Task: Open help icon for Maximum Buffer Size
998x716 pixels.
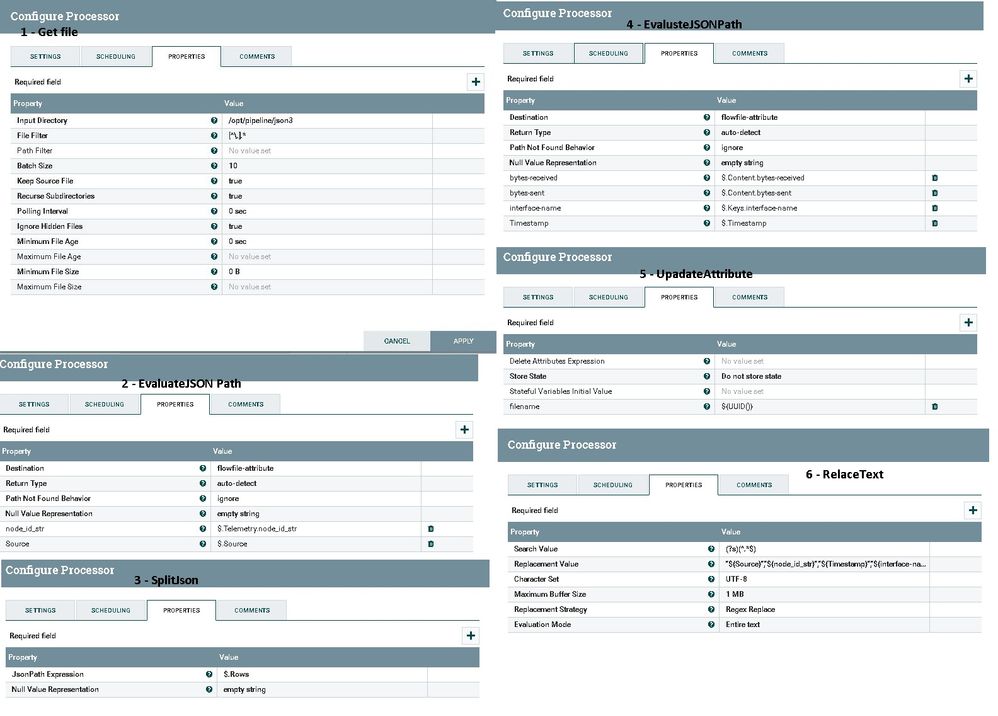Action: pyautogui.click(x=711, y=594)
